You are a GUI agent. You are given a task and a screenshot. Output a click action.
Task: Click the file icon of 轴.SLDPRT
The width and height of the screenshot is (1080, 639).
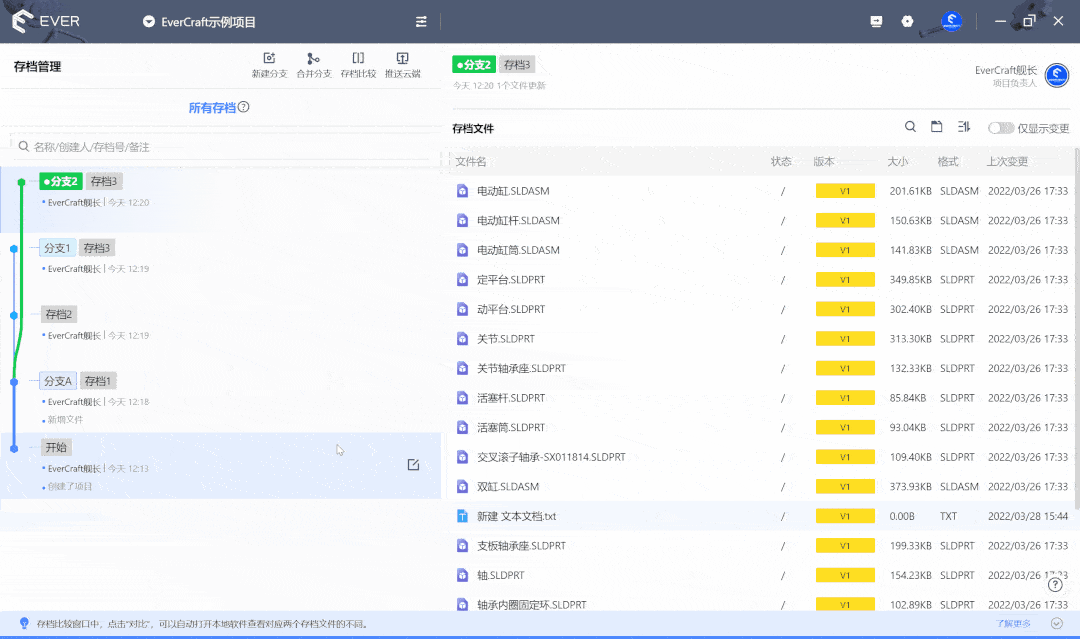pos(463,576)
